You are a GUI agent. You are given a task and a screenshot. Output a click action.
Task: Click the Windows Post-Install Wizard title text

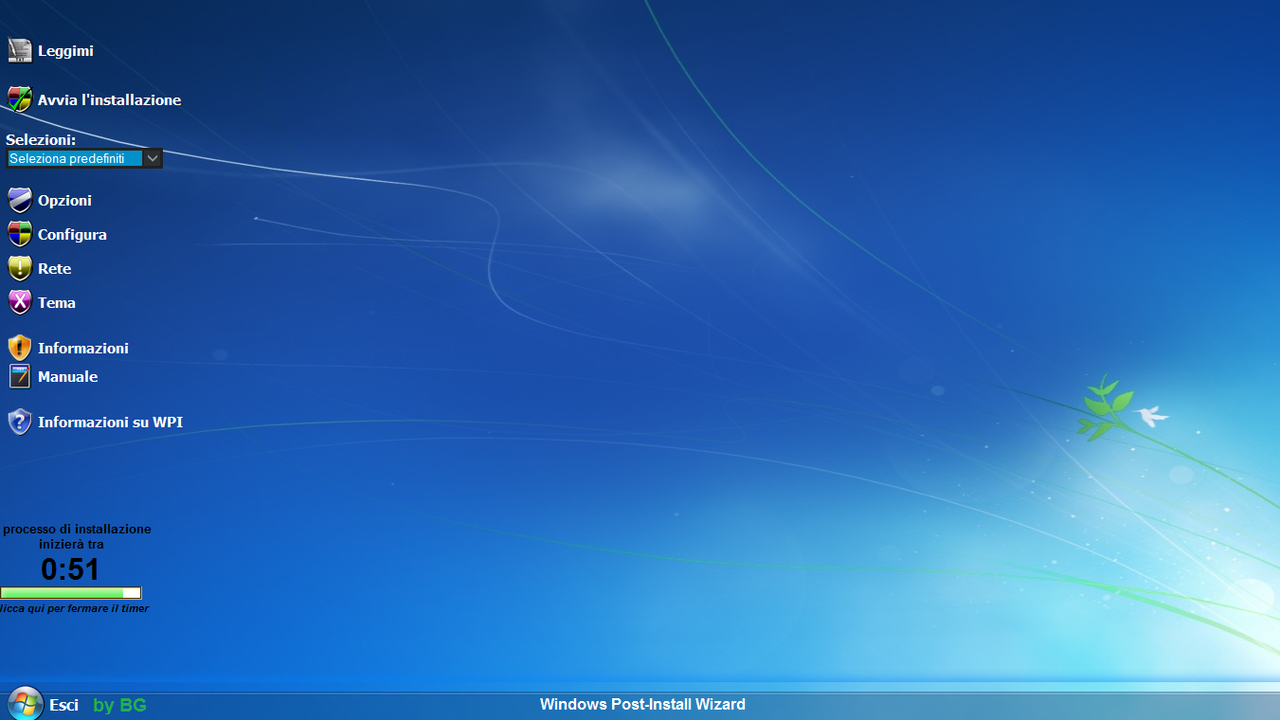[x=643, y=704]
